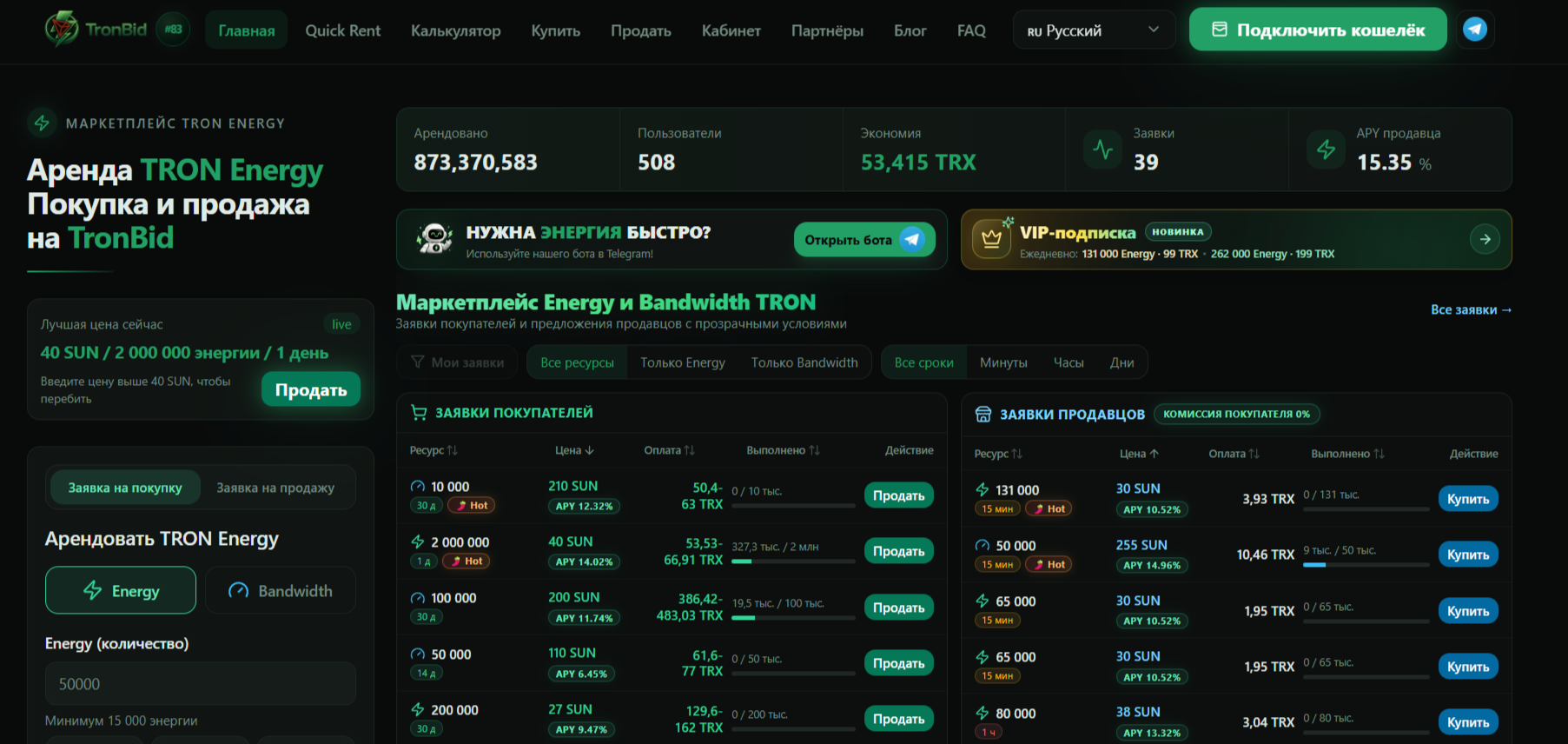Click progress bar of seller 50 000 order
This screenshot has width=1568, height=744.
pyautogui.click(x=1366, y=565)
